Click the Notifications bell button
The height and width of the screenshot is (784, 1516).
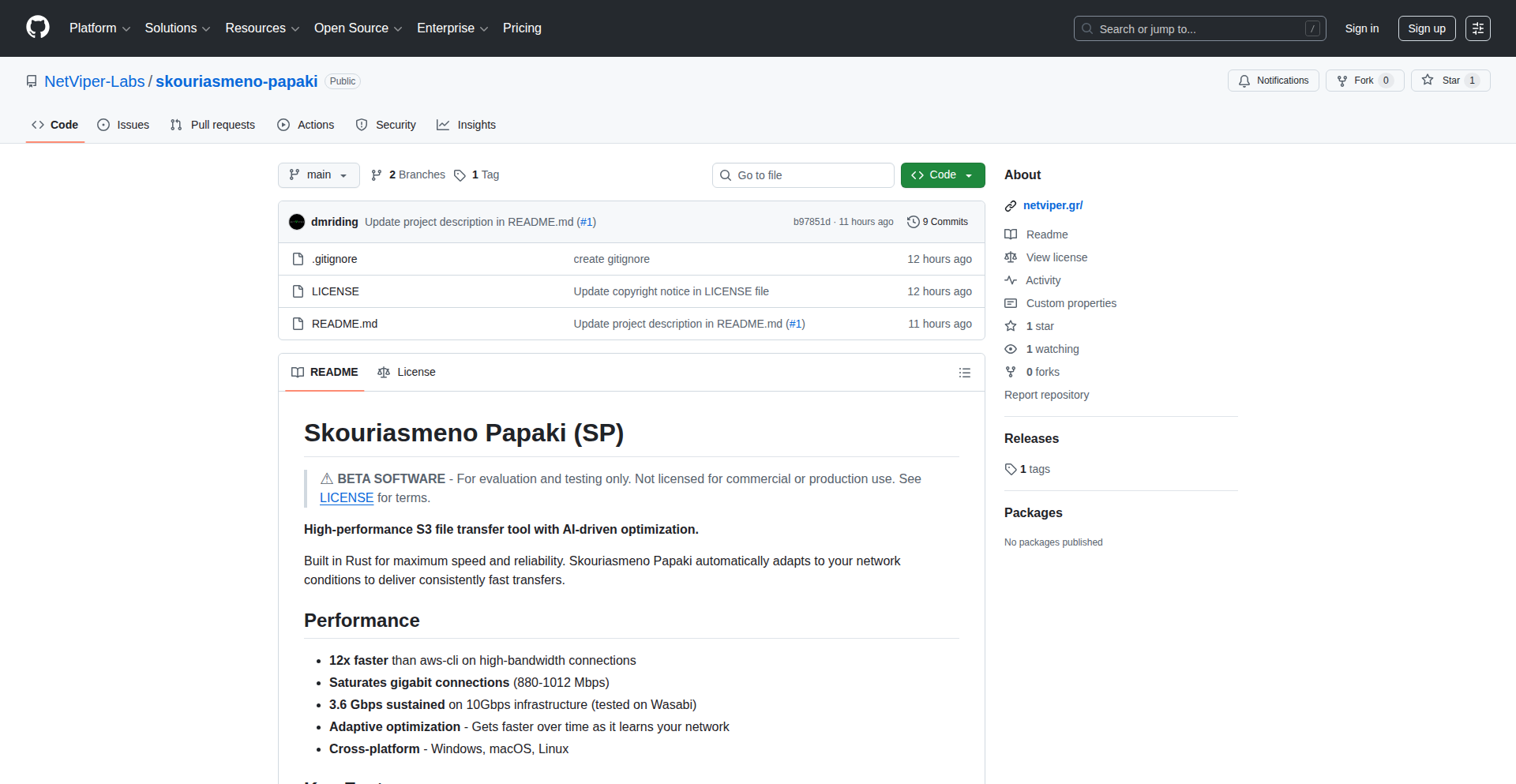coord(1273,81)
